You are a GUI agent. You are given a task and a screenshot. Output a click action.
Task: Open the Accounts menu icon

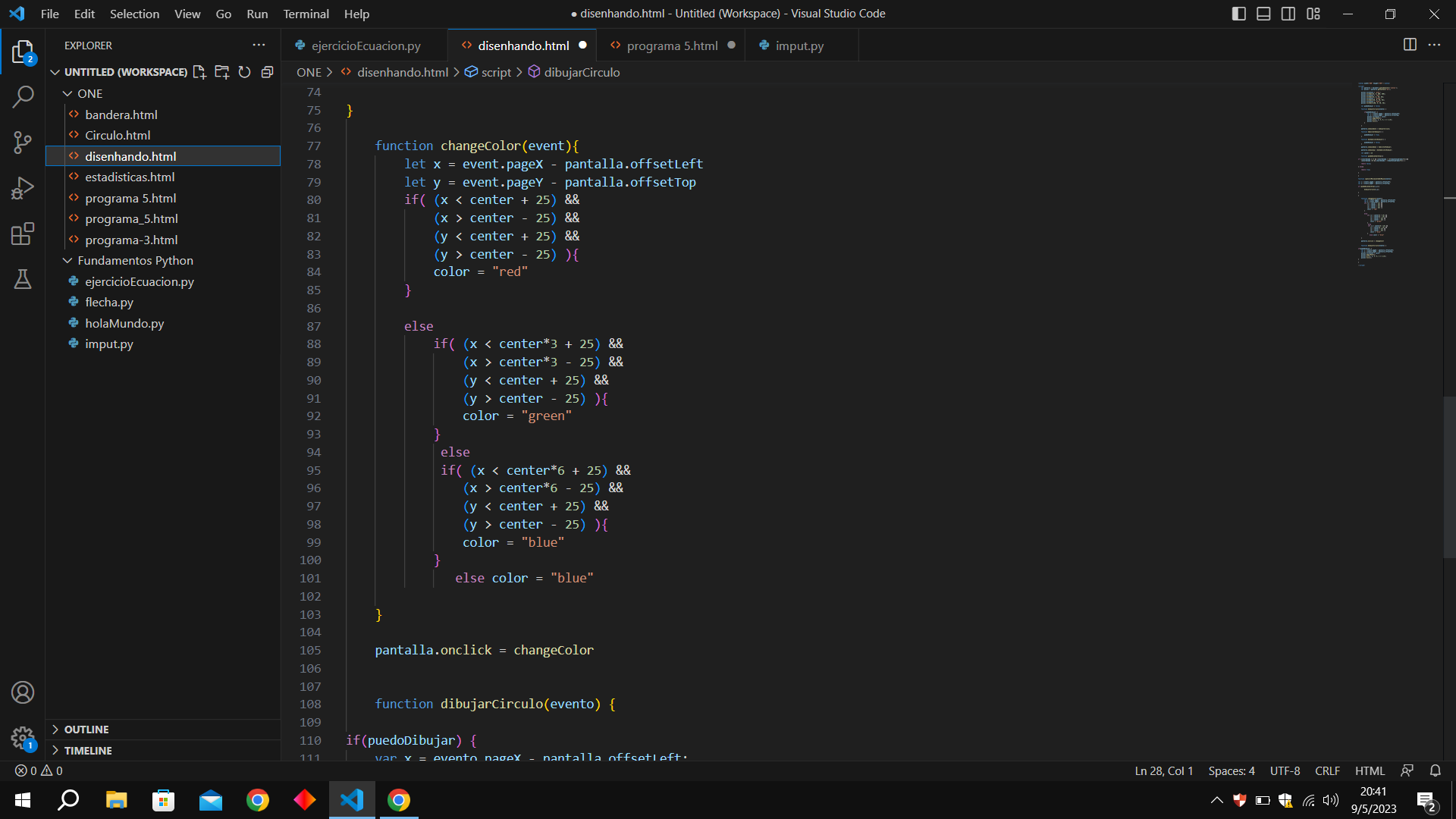click(x=23, y=692)
